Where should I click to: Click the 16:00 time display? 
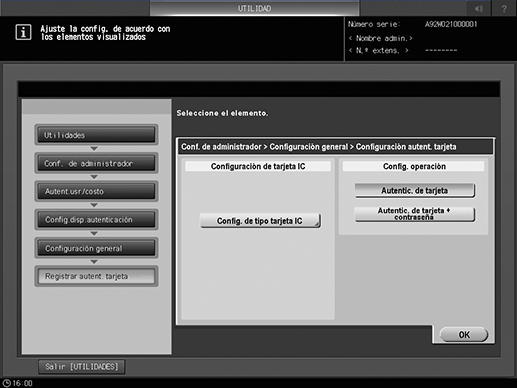click(23, 383)
